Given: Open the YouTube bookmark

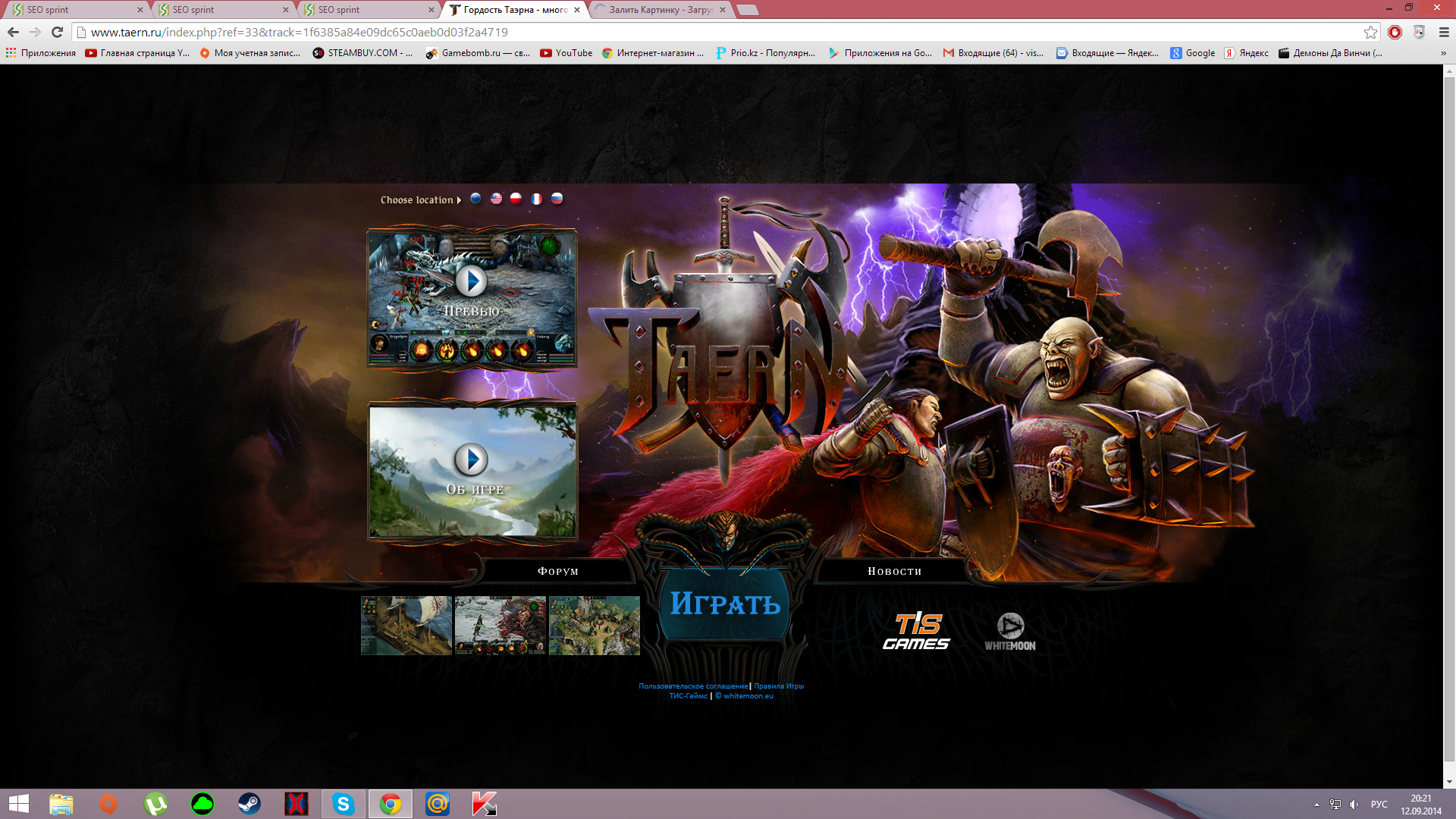Looking at the screenshot, I should coord(566,53).
